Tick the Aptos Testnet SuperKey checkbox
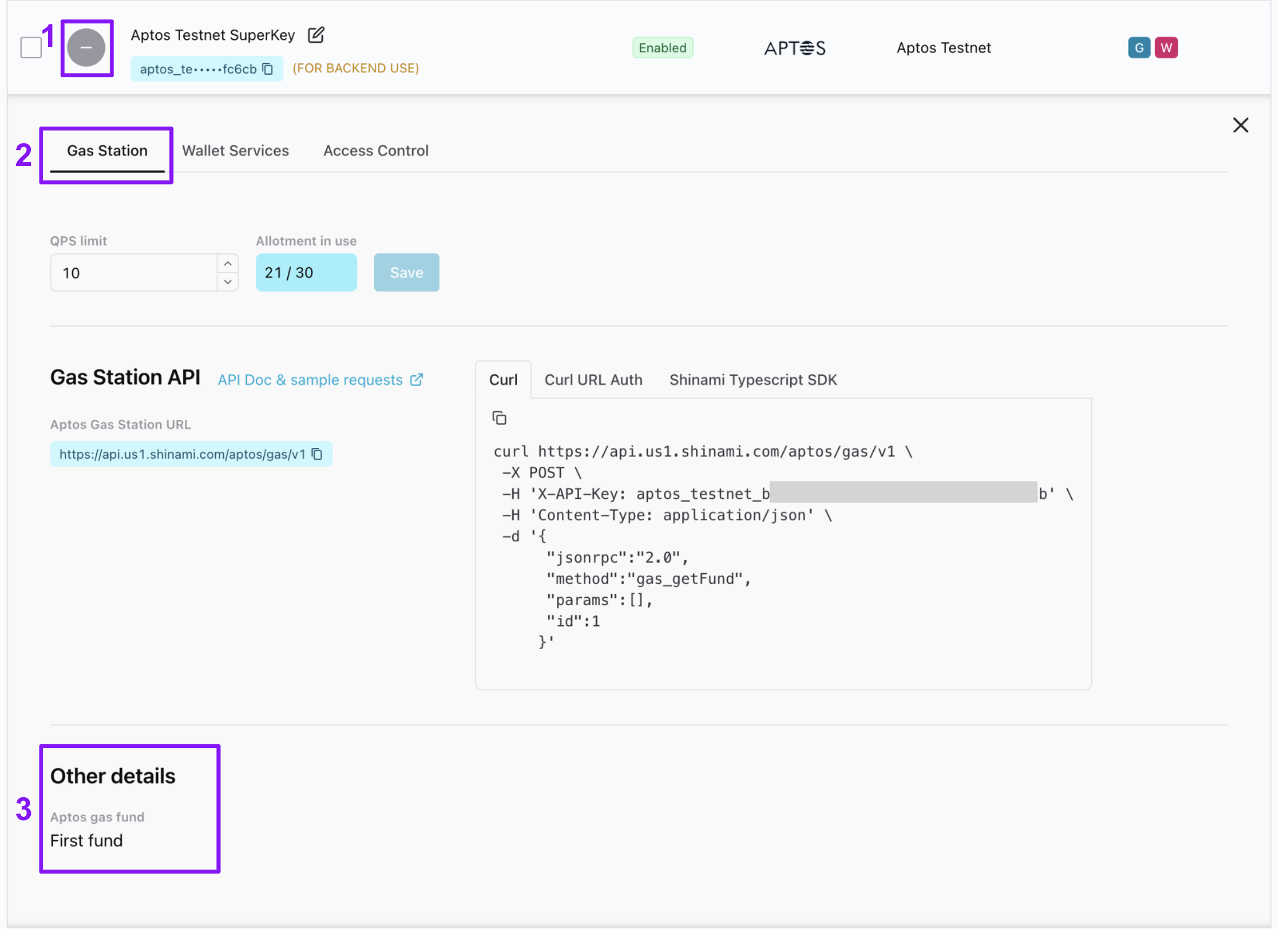This screenshot has height=939, width=1288. coord(31,48)
